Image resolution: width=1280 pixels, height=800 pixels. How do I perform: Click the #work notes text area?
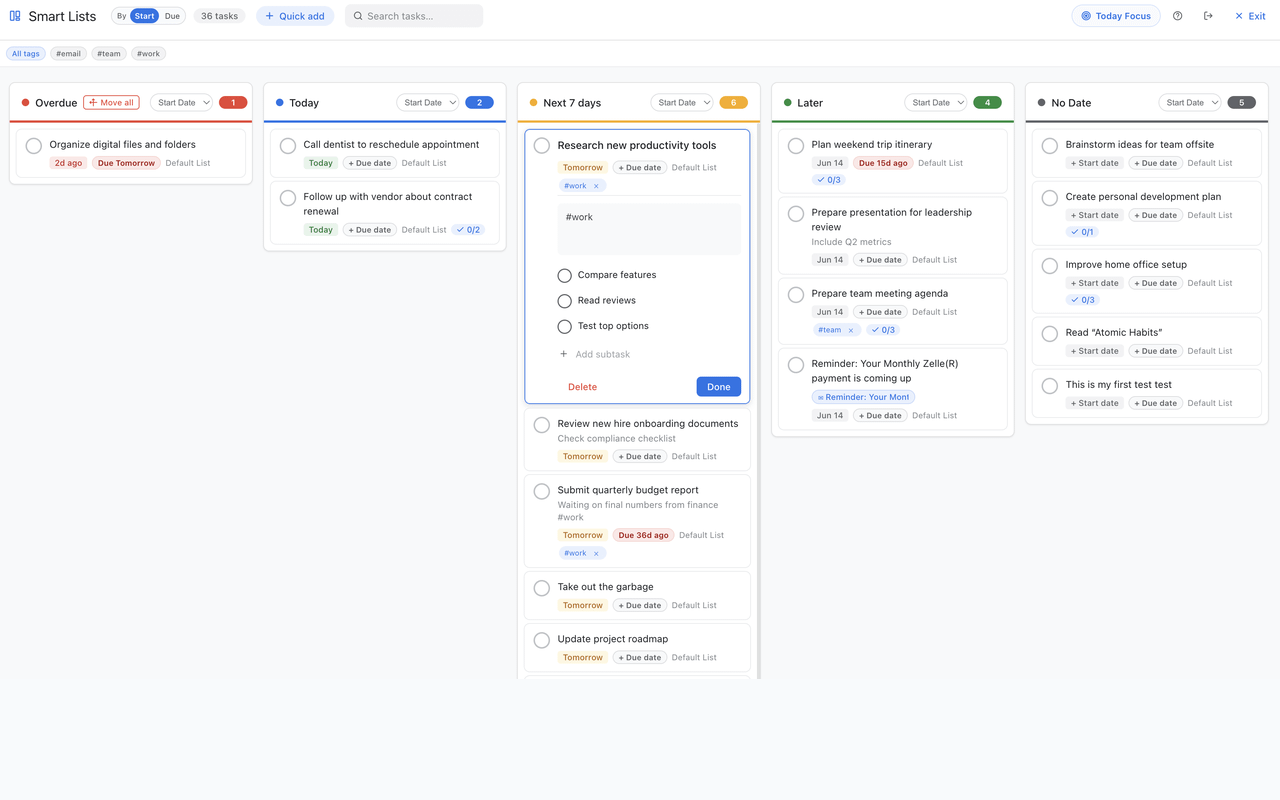pos(649,229)
